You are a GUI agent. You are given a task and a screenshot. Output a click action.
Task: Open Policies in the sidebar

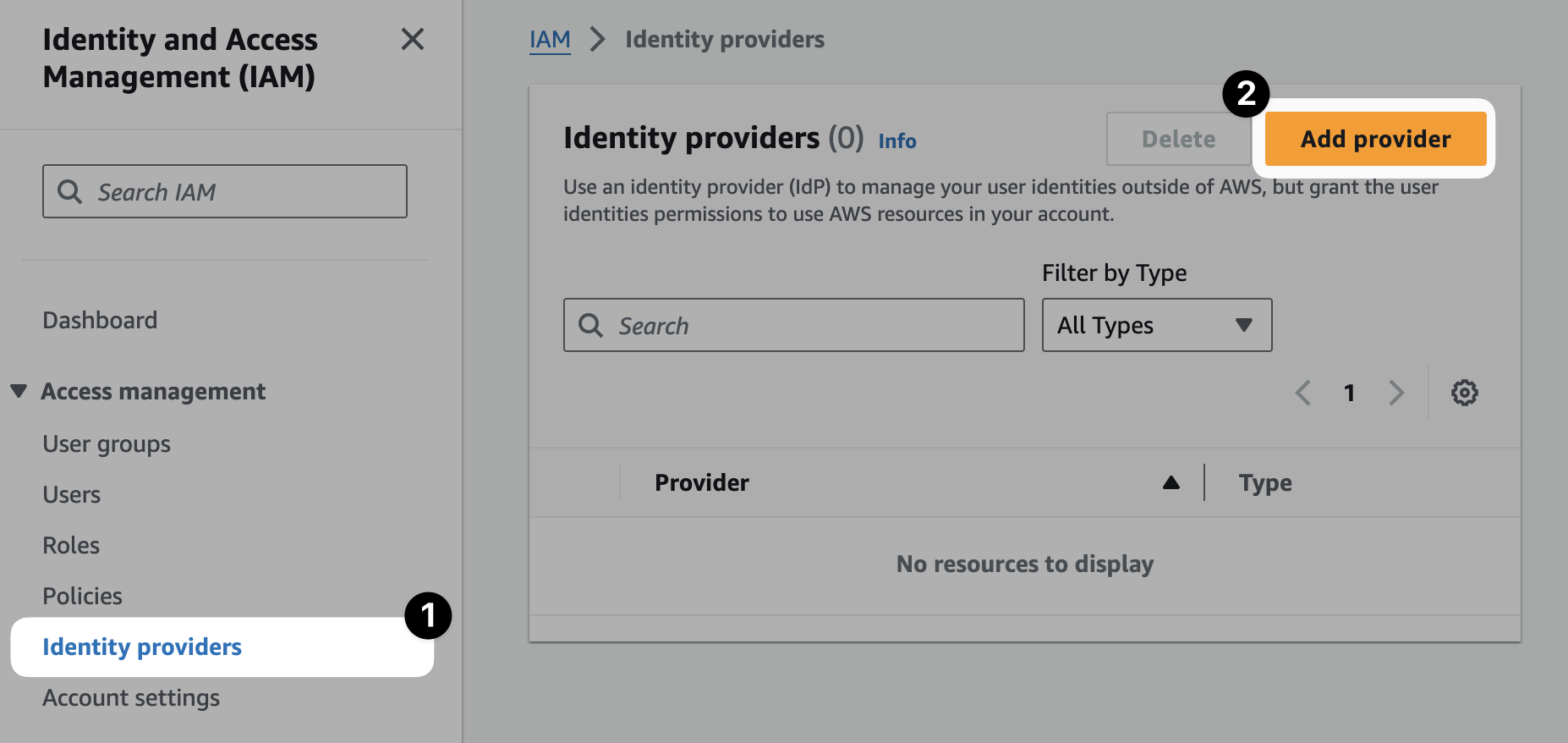coord(82,597)
